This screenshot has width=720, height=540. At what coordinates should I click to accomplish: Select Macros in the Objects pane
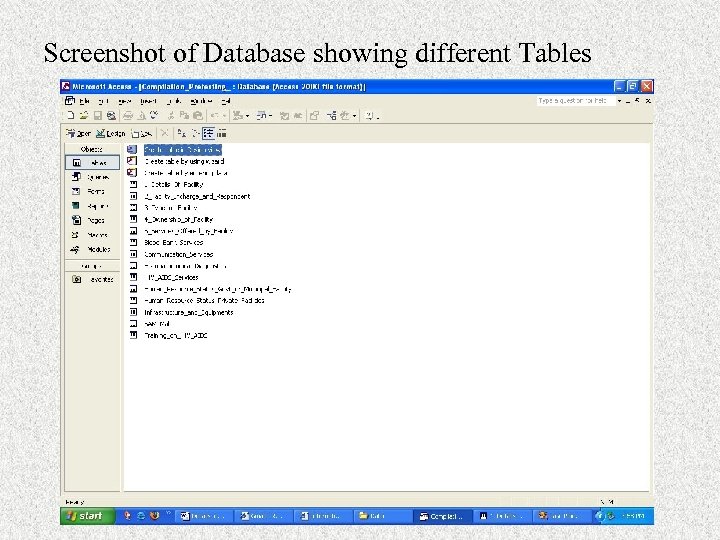pos(92,235)
